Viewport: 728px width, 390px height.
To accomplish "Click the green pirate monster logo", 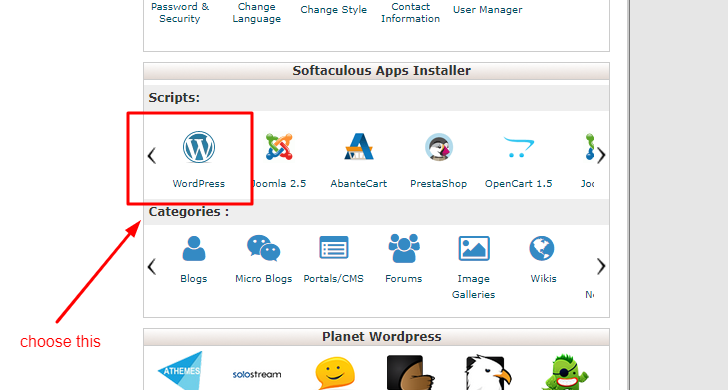I will (x=565, y=372).
